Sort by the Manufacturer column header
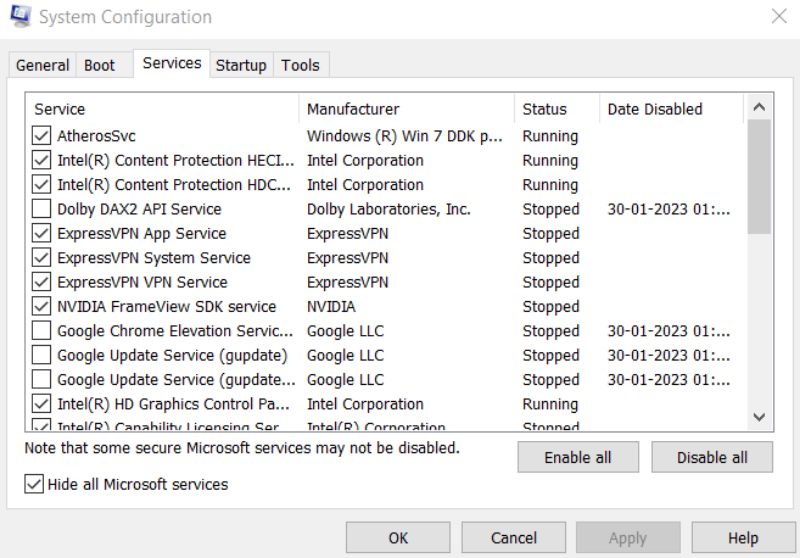Viewport: 800px width, 558px height. coord(407,109)
